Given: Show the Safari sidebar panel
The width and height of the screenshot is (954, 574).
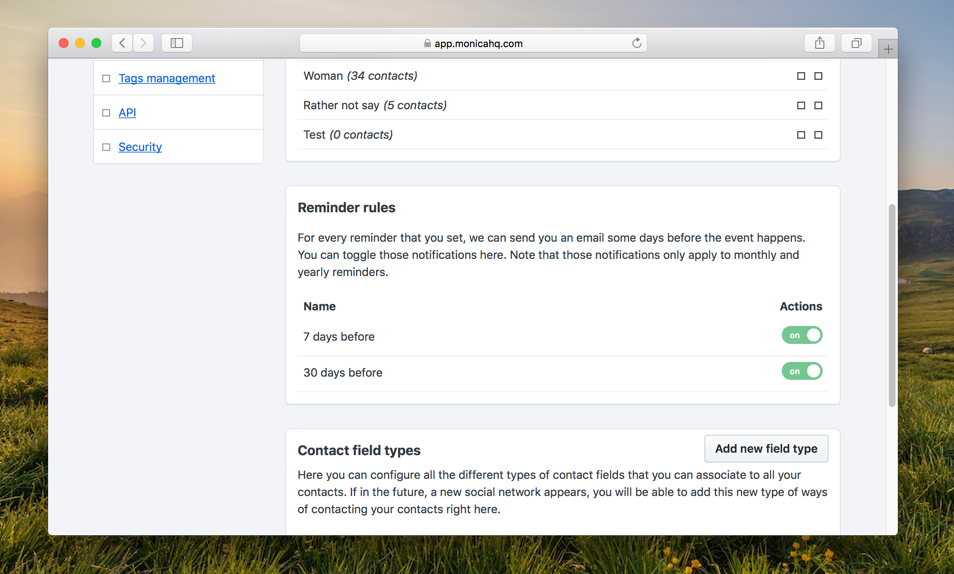Looking at the screenshot, I should point(177,43).
